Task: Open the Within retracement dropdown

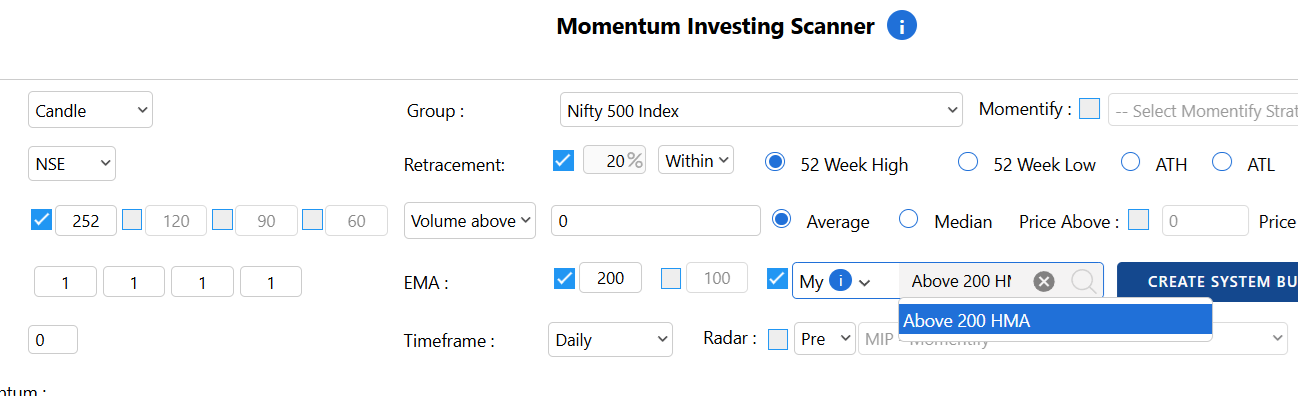Action: click(x=696, y=160)
